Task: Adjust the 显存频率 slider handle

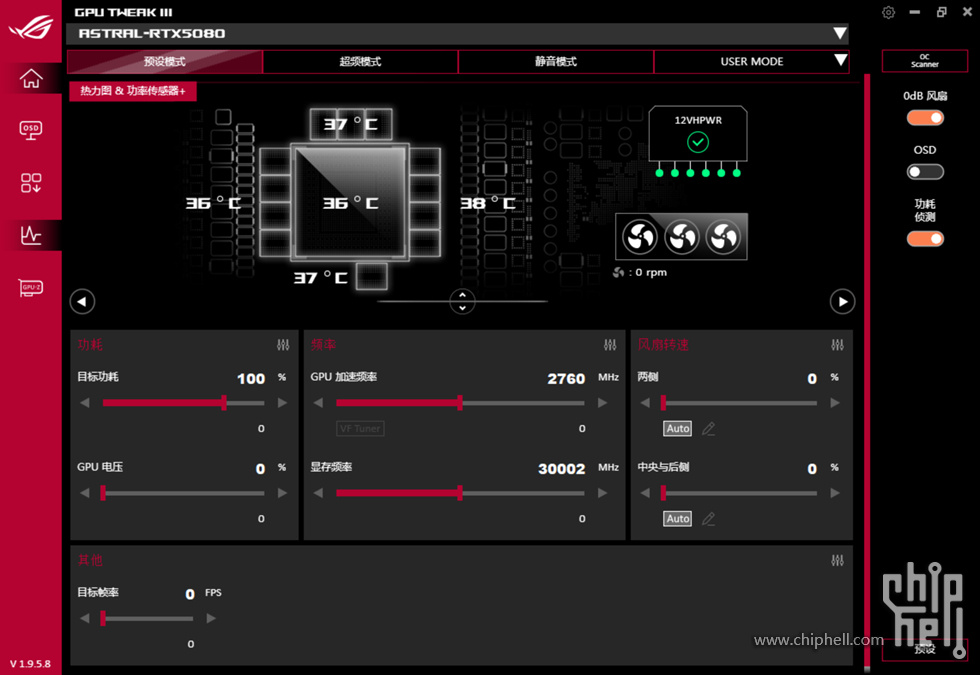Action: point(460,493)
